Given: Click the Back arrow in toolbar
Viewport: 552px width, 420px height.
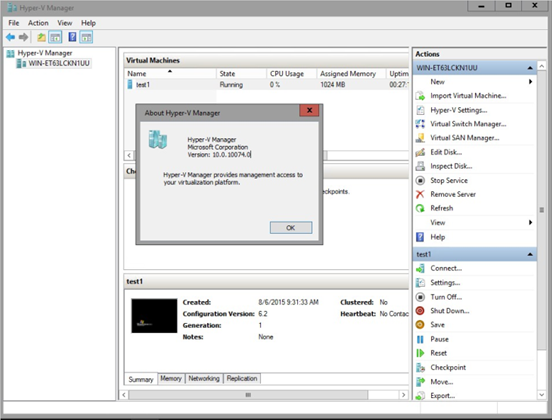Looking at the screenshot, I should point(11,37).
